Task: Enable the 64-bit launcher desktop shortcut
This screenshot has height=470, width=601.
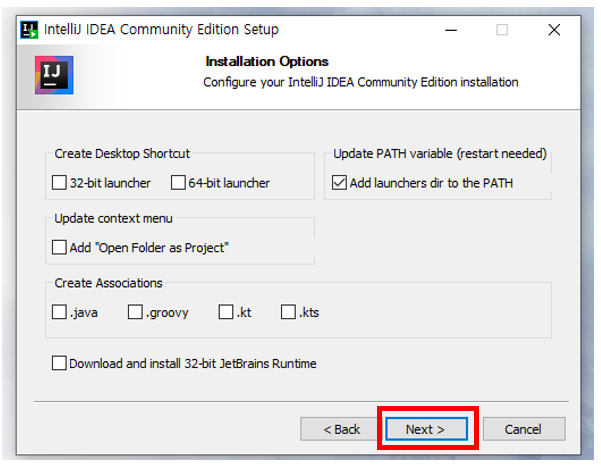Action: [x=178, y=182]
